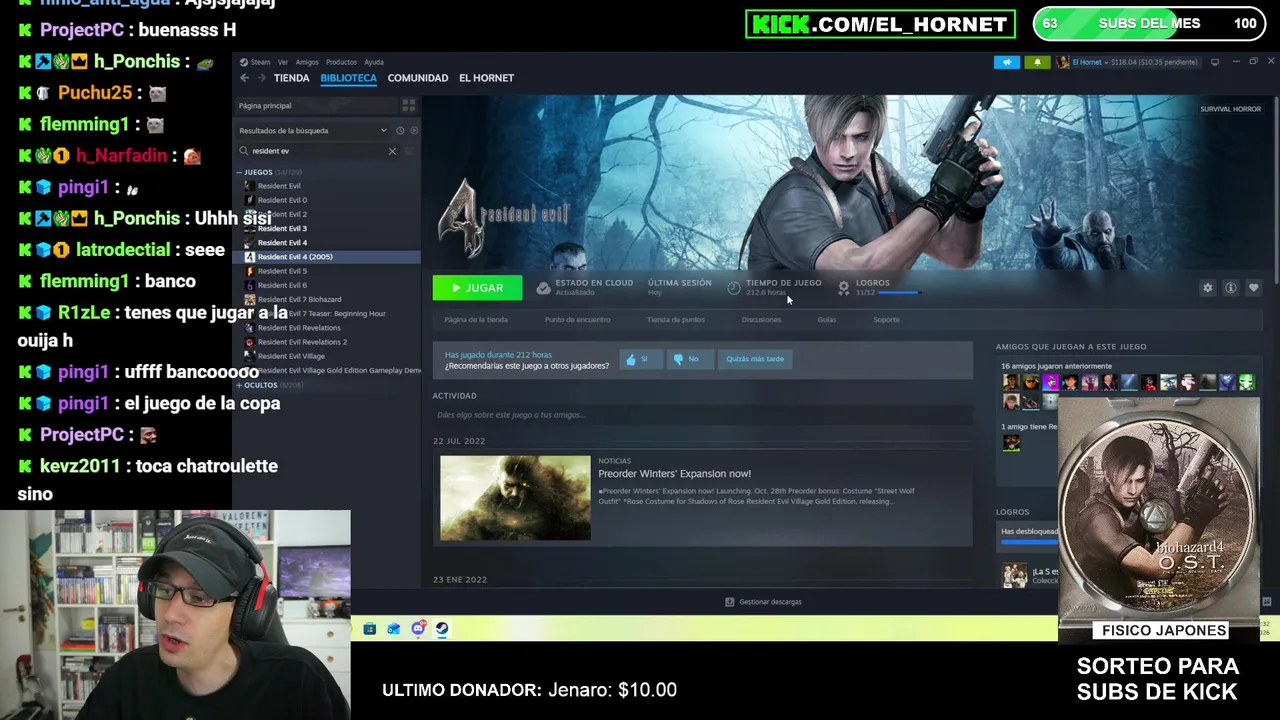The image size is (1280, 720).
Task: Click the LOGROS 11/12 progress bar
Action: 898,293
